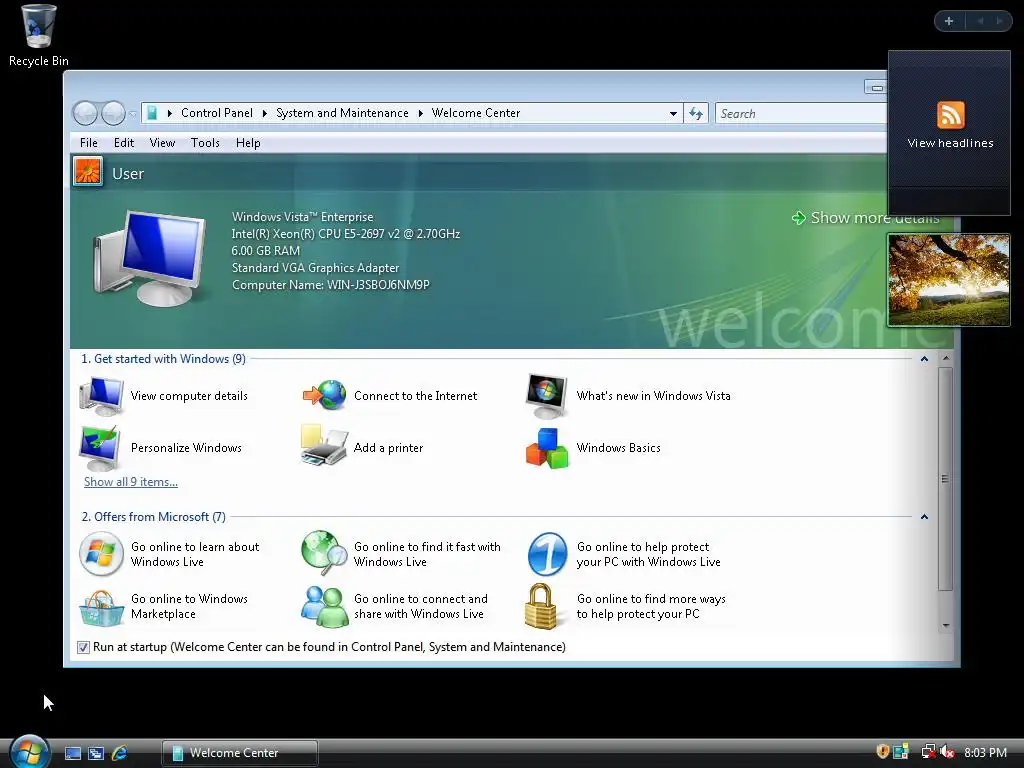
Task: Click the 8:03 PM taskbar clock
Action: point(985,752)
